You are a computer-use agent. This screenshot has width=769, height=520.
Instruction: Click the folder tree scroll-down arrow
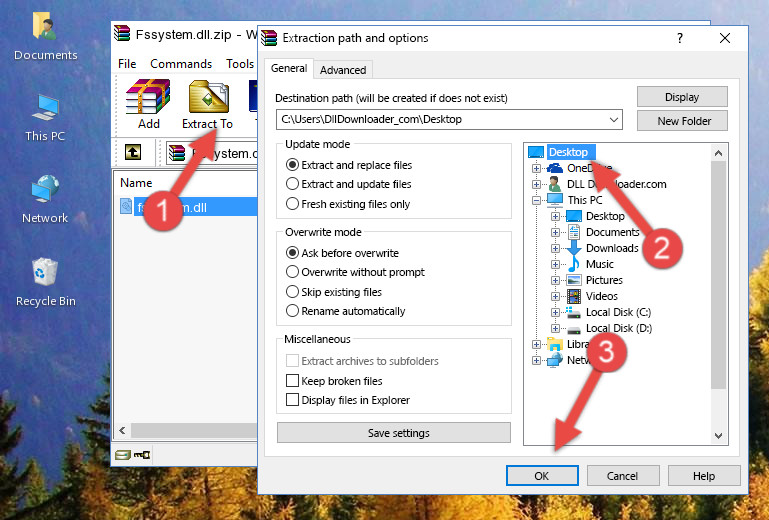point(718,435)
